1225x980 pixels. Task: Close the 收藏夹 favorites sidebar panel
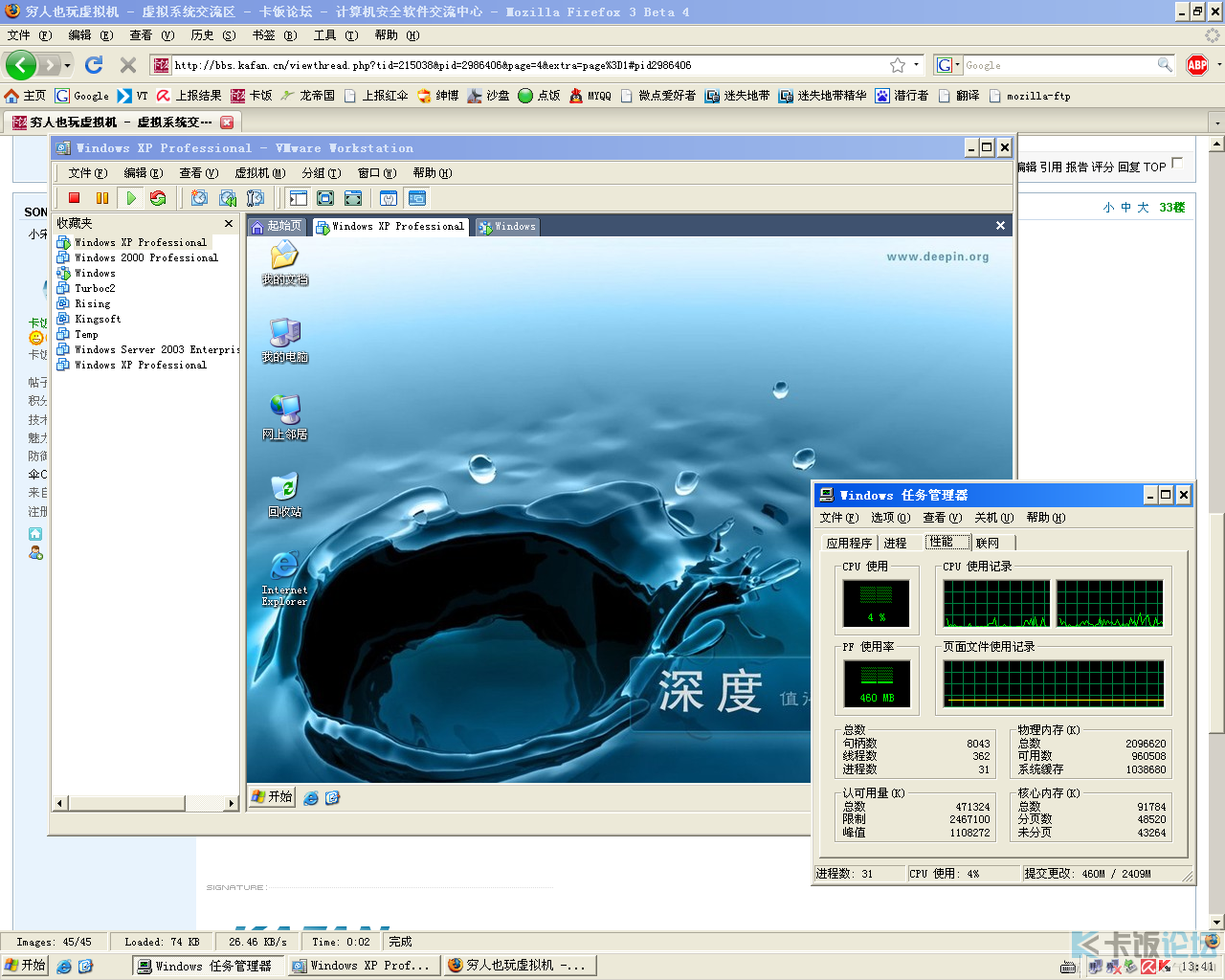click(x=229, y=223)
